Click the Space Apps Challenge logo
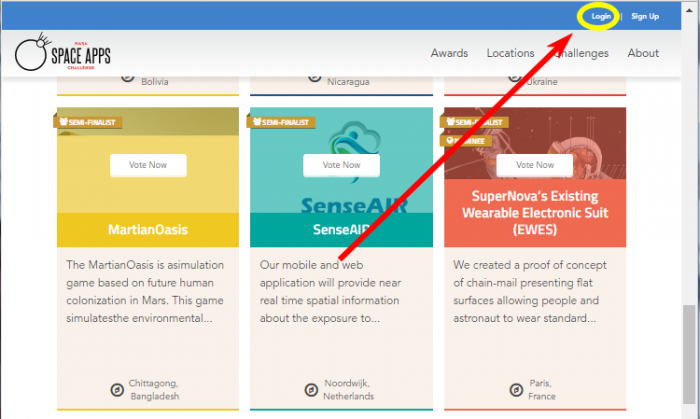This screenshot has height=419, width=700. [x=62, y=52]
